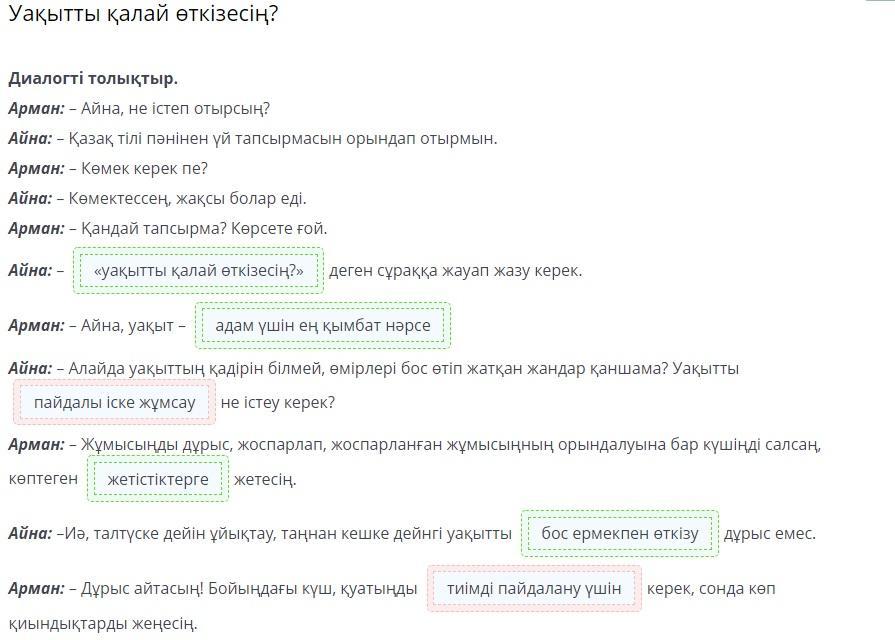This screenshot has width=895, height=640.
Task: Select the "жетістіктерге" answer box
Action: tap(158, 479)
